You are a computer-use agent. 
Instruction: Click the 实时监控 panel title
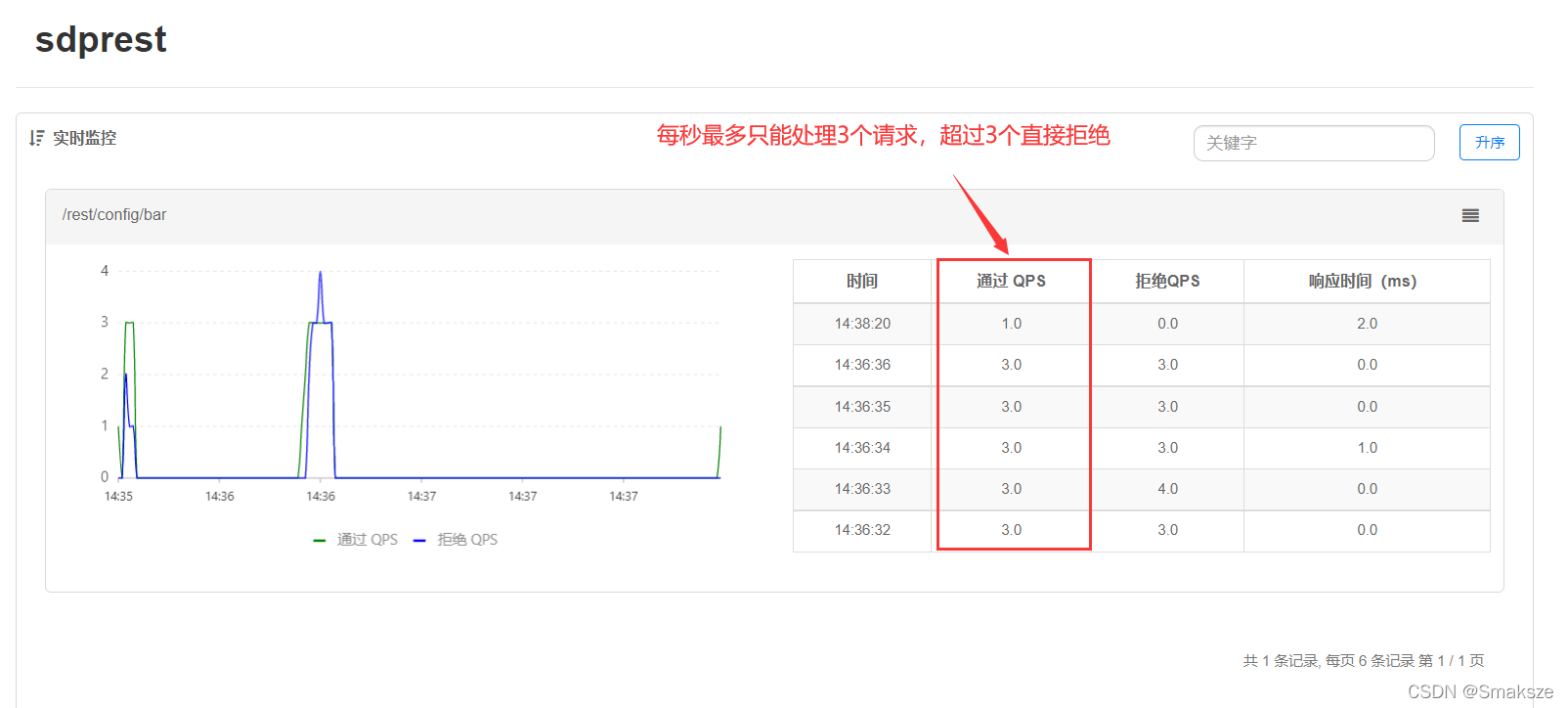[x=84, y=138]
